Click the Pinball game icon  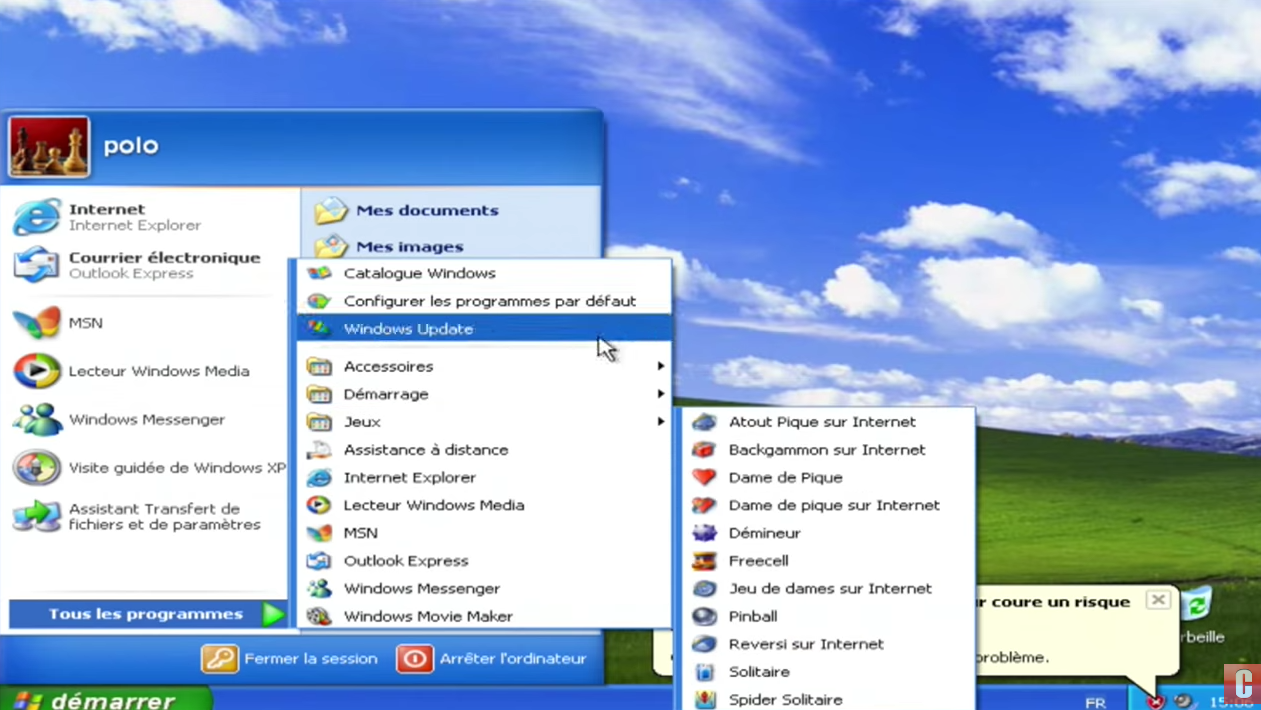(705, 617)
